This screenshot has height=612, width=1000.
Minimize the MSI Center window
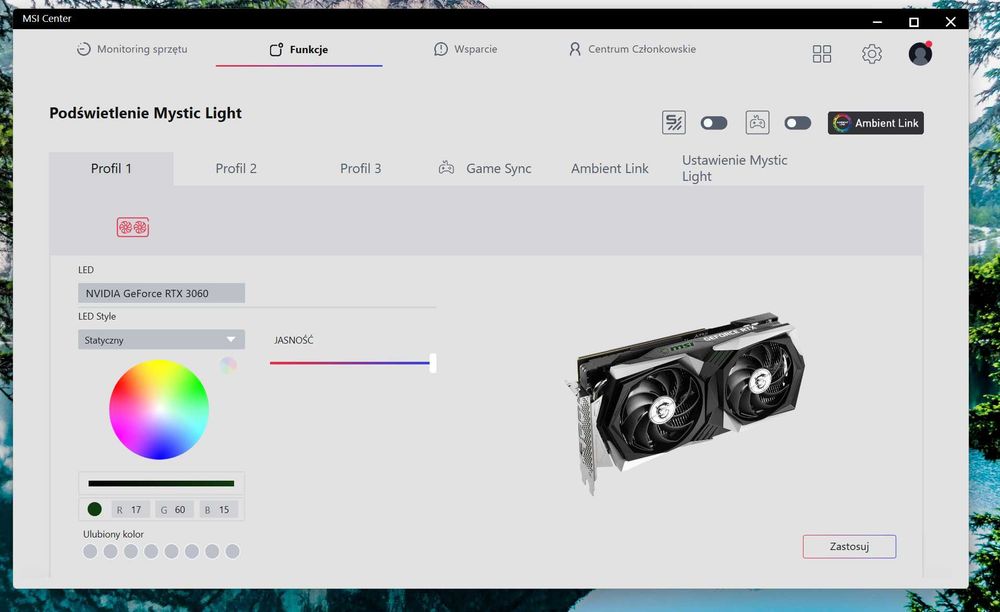pyautogui.click(x=878, y=22)
